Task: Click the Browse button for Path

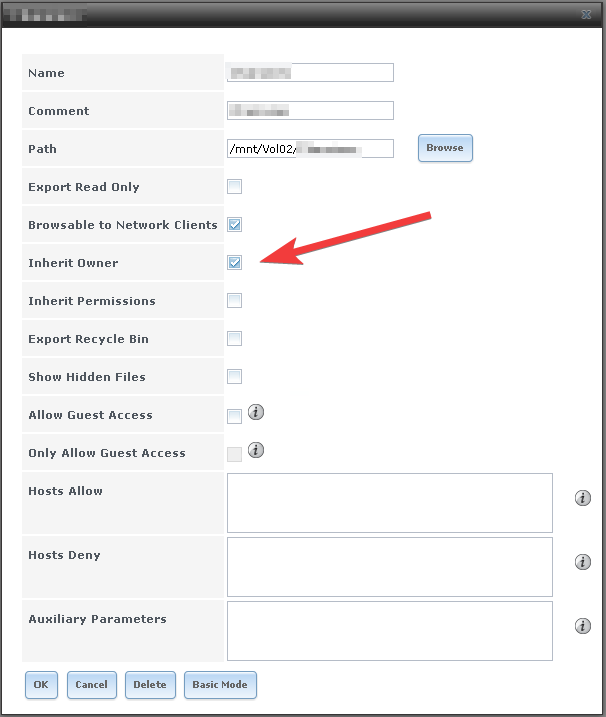Action: 445,148
